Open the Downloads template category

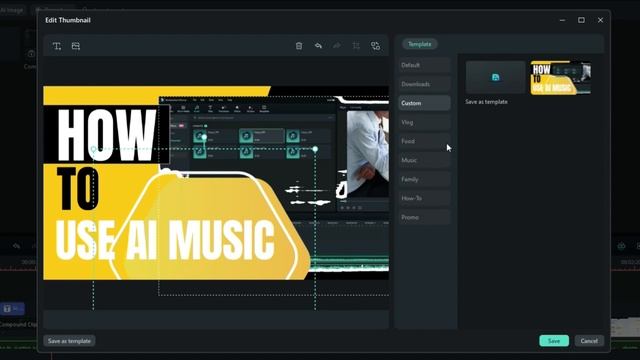point(424,84)
